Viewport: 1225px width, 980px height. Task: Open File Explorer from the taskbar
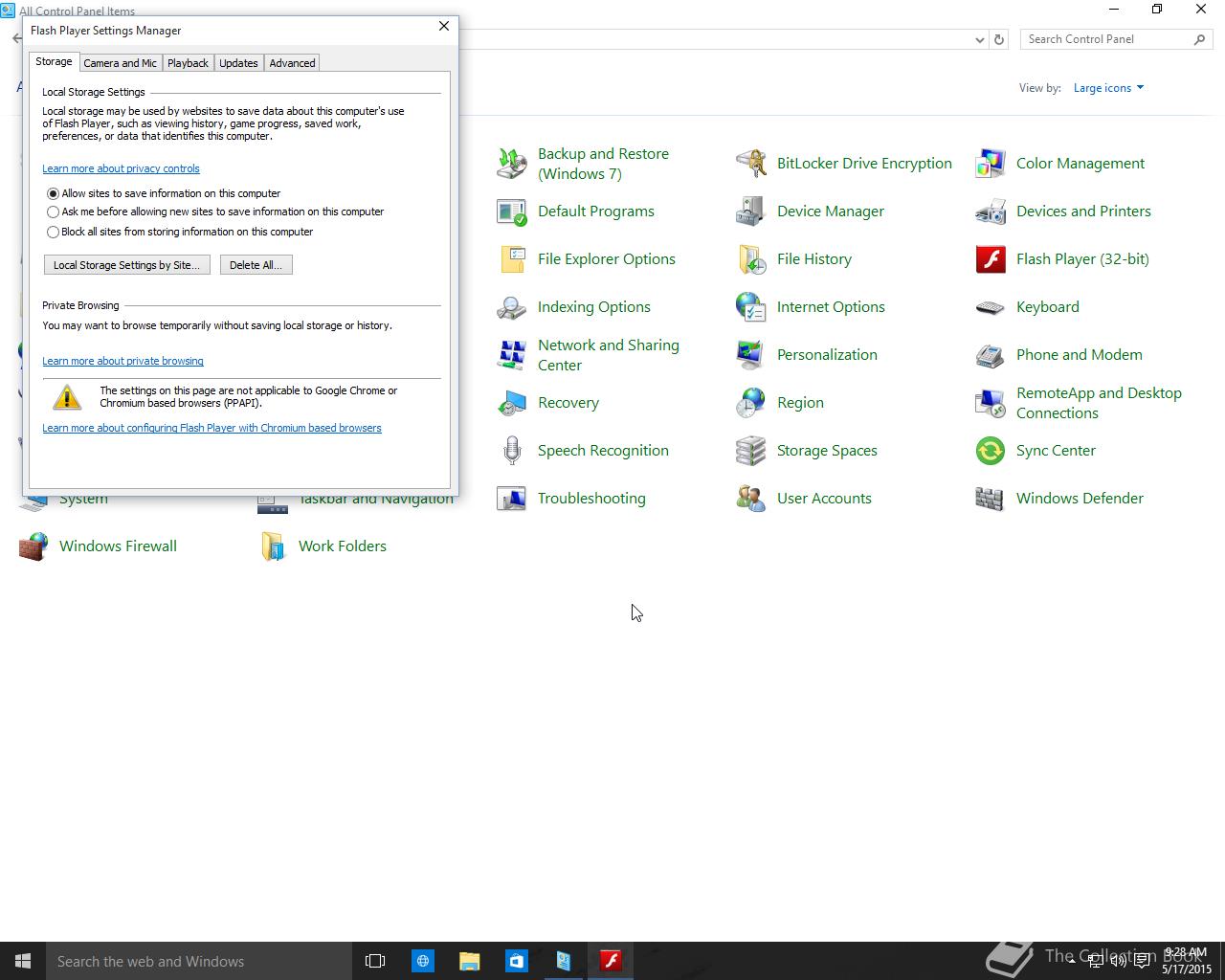[x=469, y=961]
